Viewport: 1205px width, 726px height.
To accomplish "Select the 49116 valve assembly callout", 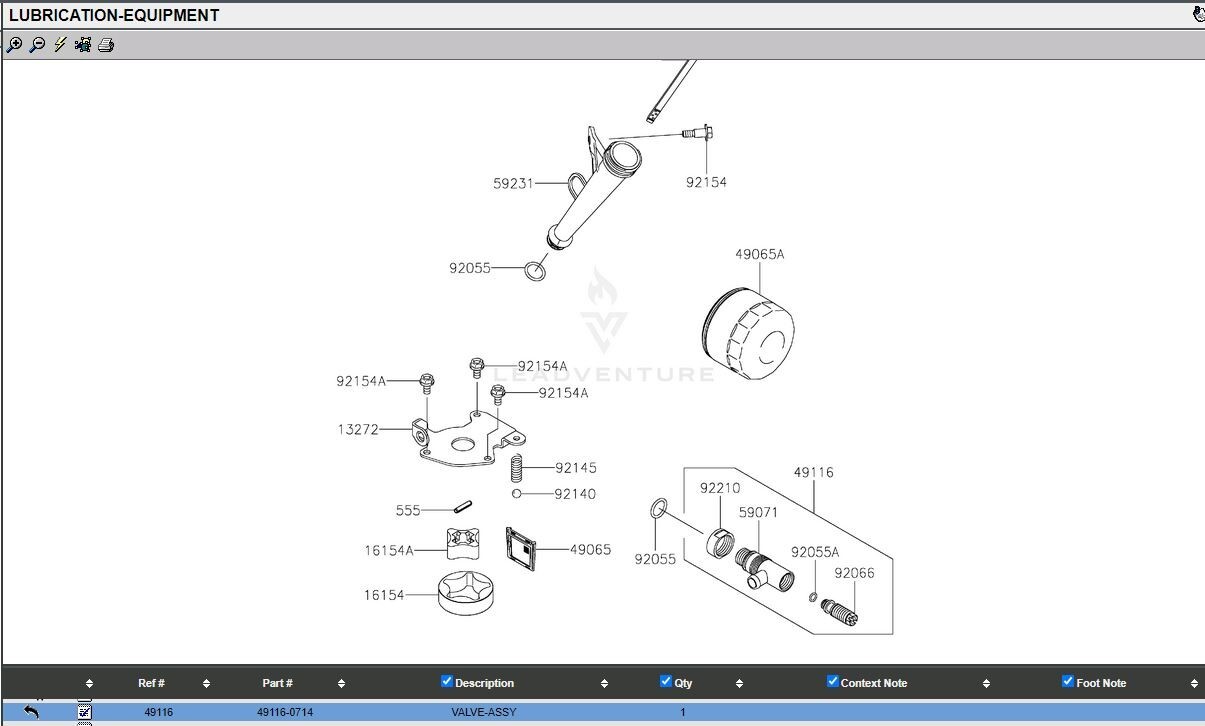I will 814,472.
